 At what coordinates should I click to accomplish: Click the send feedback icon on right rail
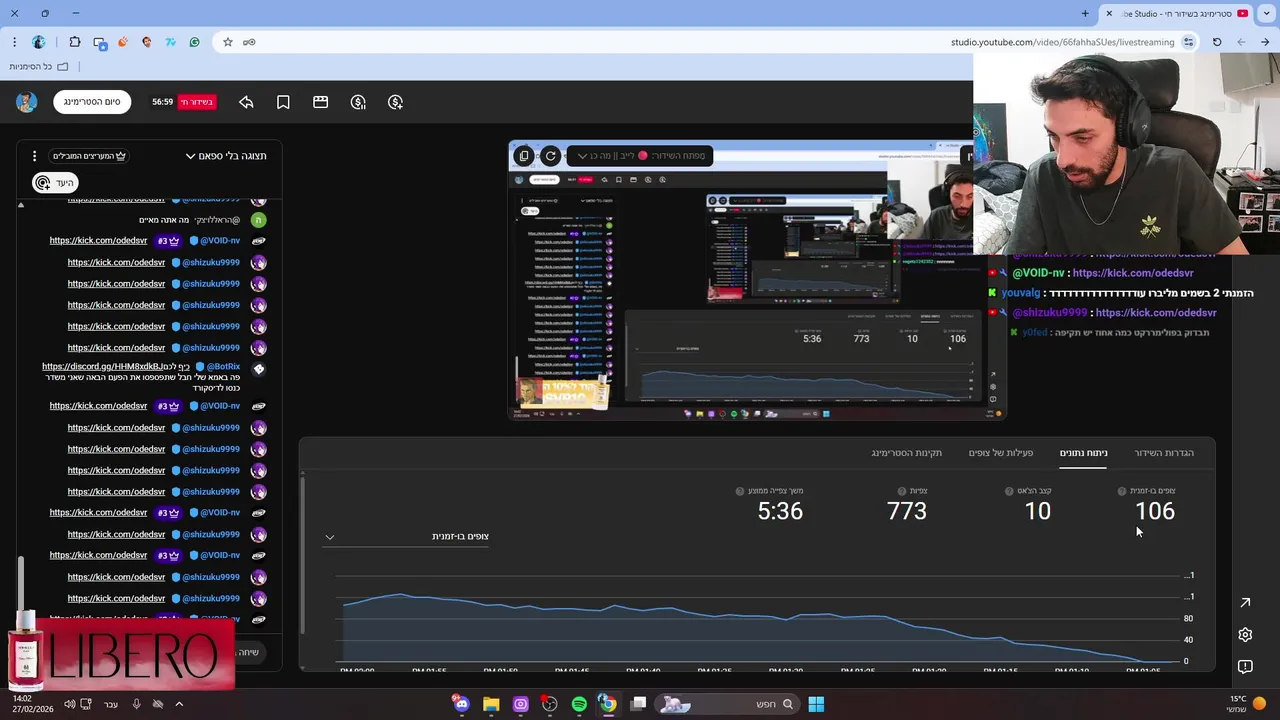pyautogui.click(x=1245, y=666)
